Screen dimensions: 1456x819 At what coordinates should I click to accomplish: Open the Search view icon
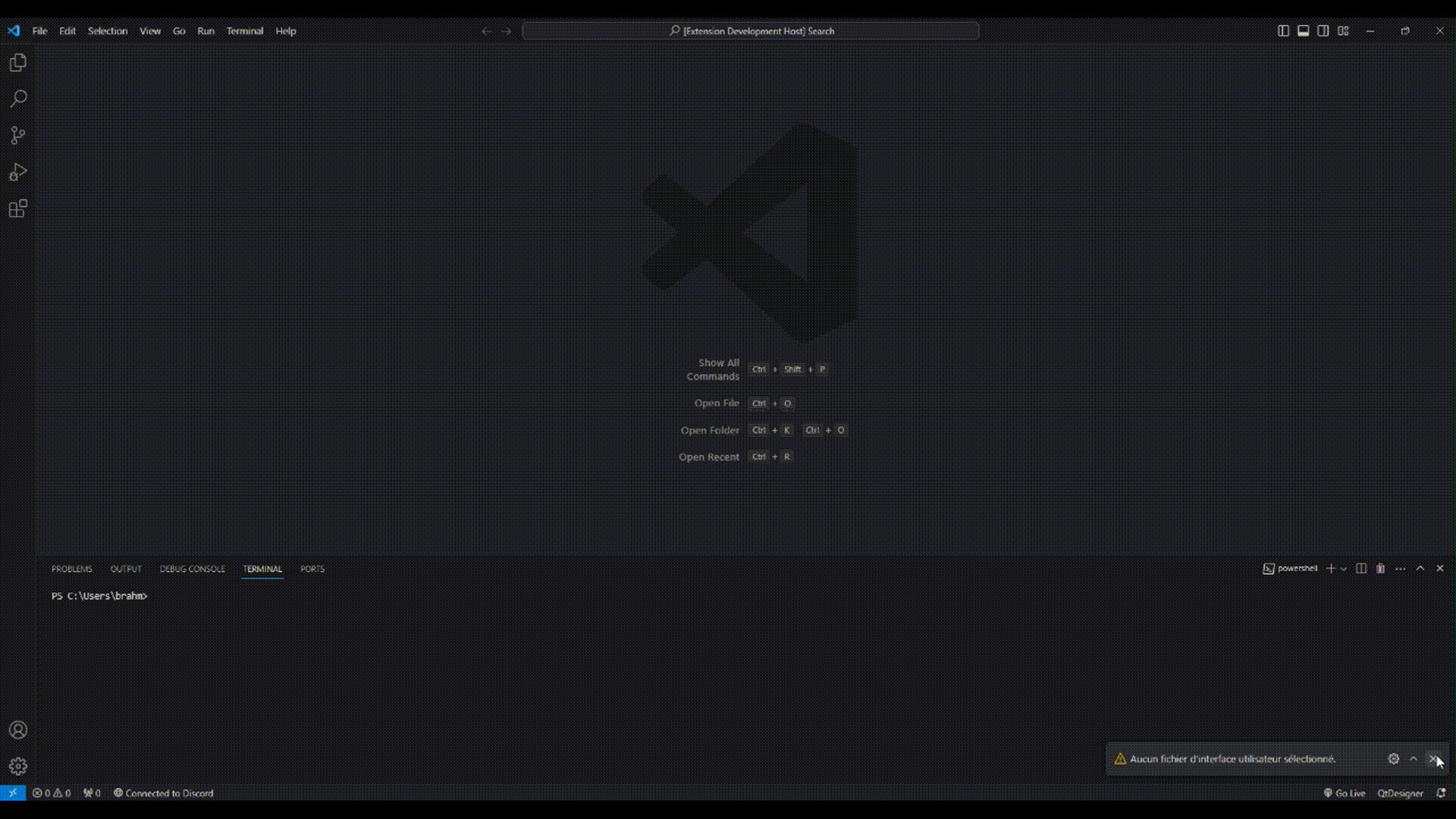point(18,99)
